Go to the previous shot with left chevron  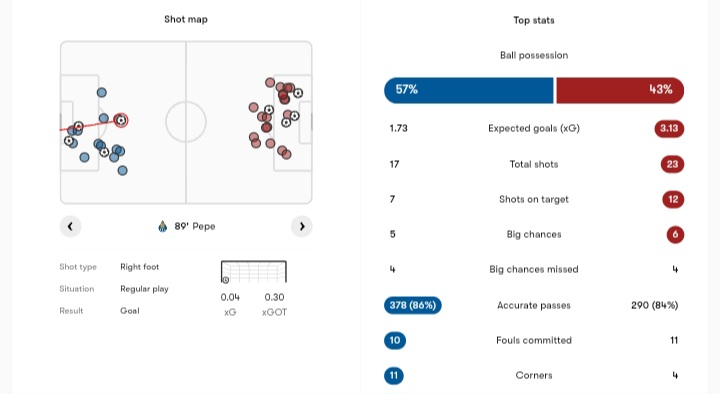pos(70,226)
